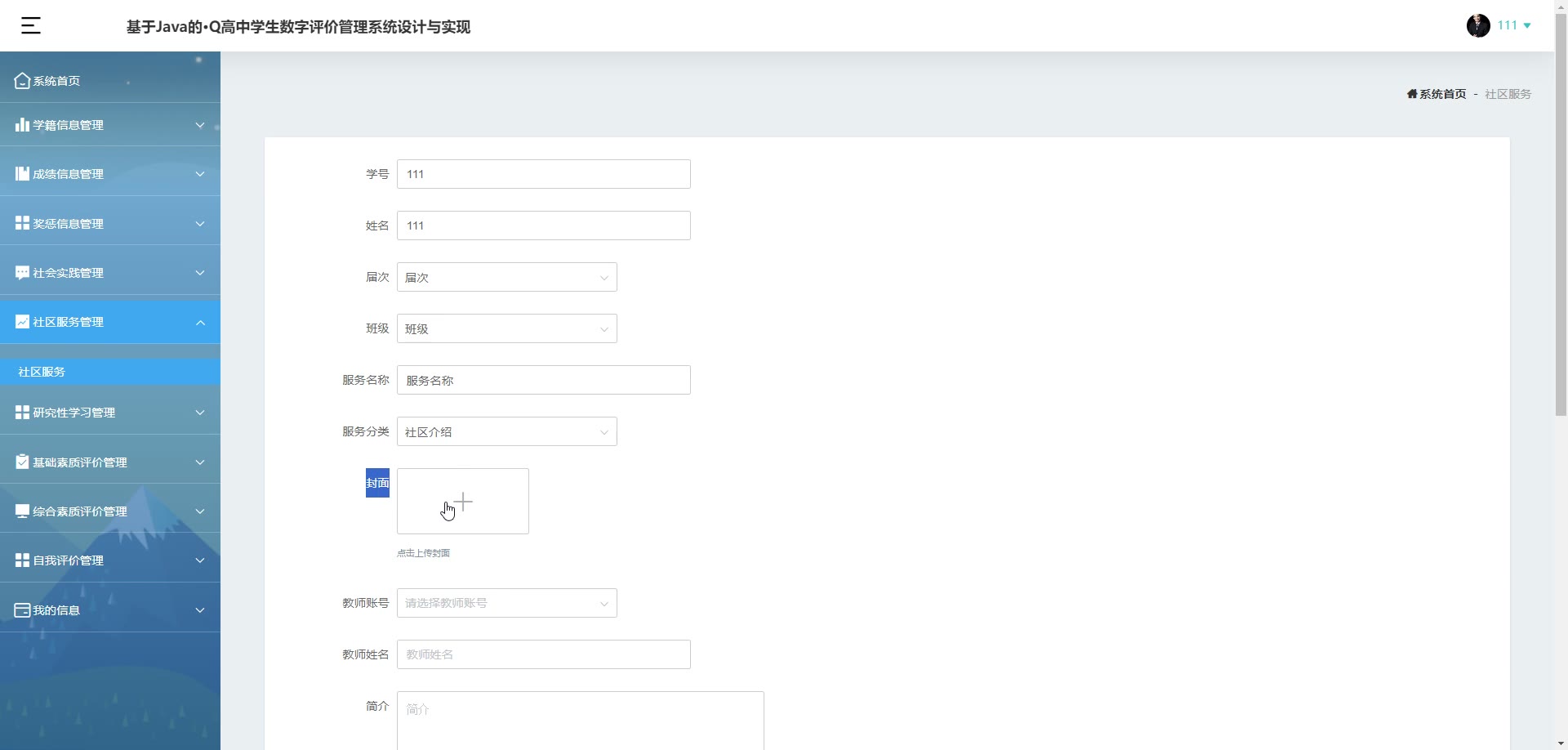The image size is (1568, 750).
Task: Toggle the sidebar hamburger menu icon
Action: [x=31, y=26]
